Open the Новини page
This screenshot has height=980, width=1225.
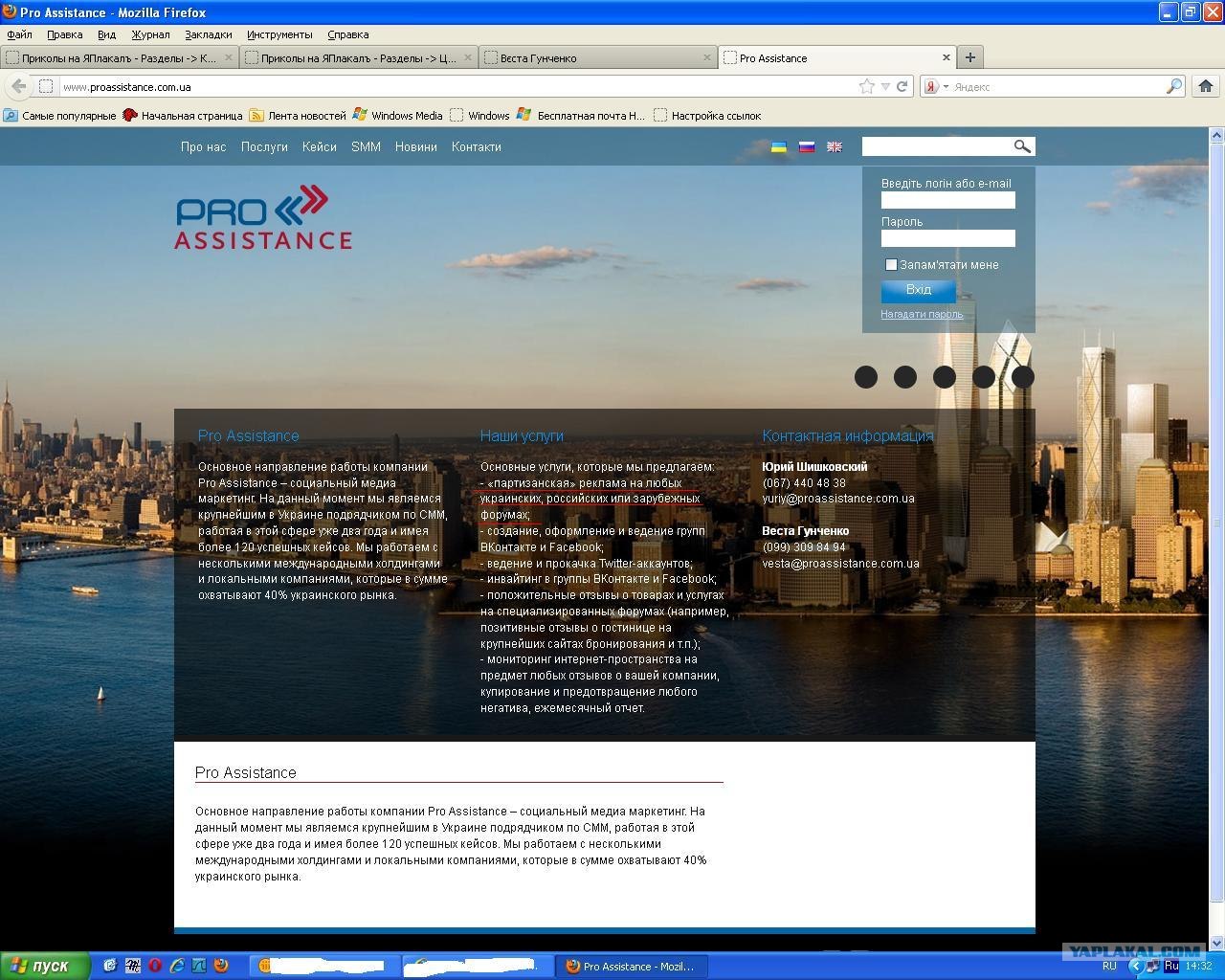pos(416,146)
